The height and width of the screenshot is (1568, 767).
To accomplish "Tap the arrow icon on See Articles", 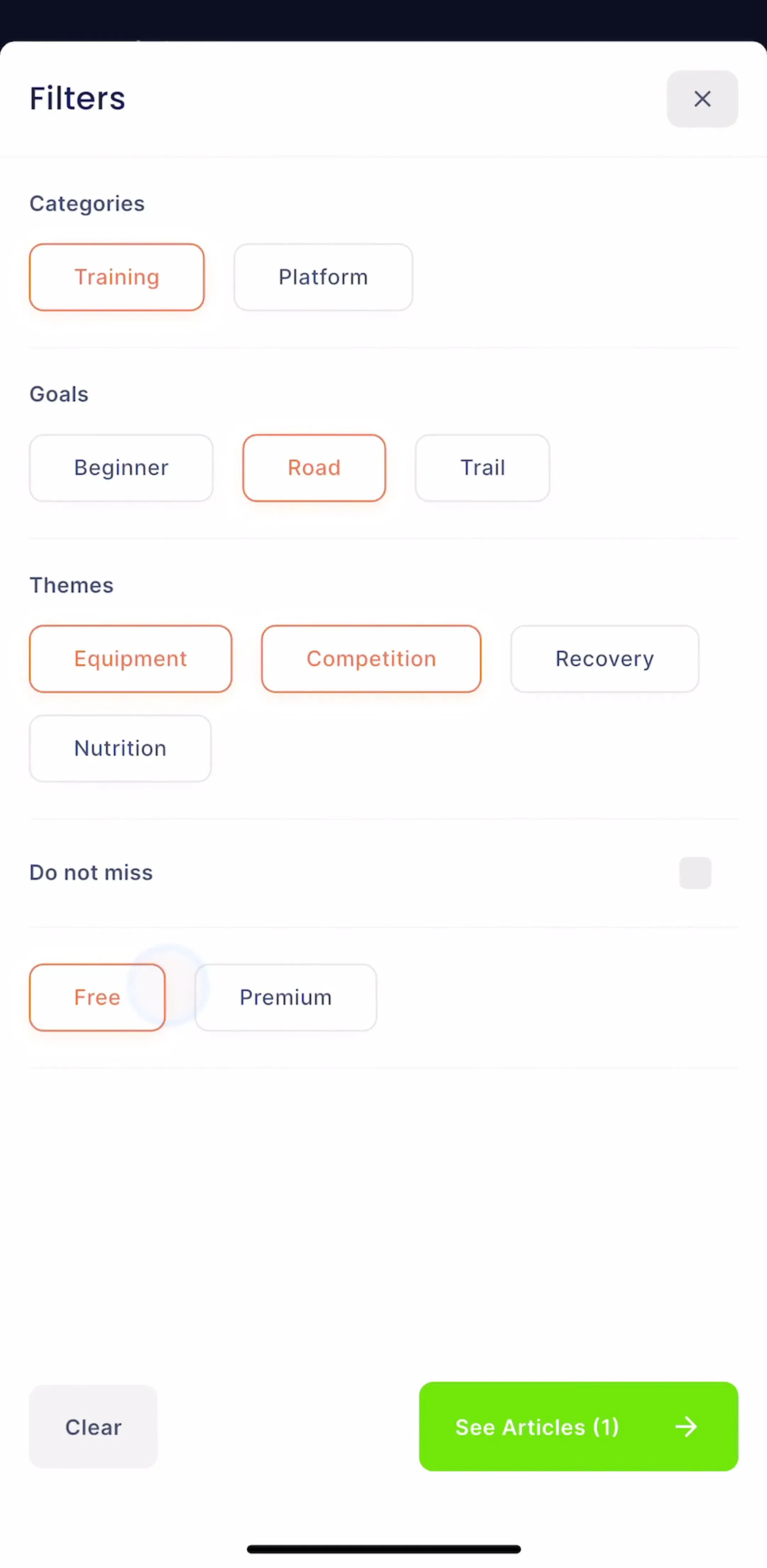I will click(686, 1426).
